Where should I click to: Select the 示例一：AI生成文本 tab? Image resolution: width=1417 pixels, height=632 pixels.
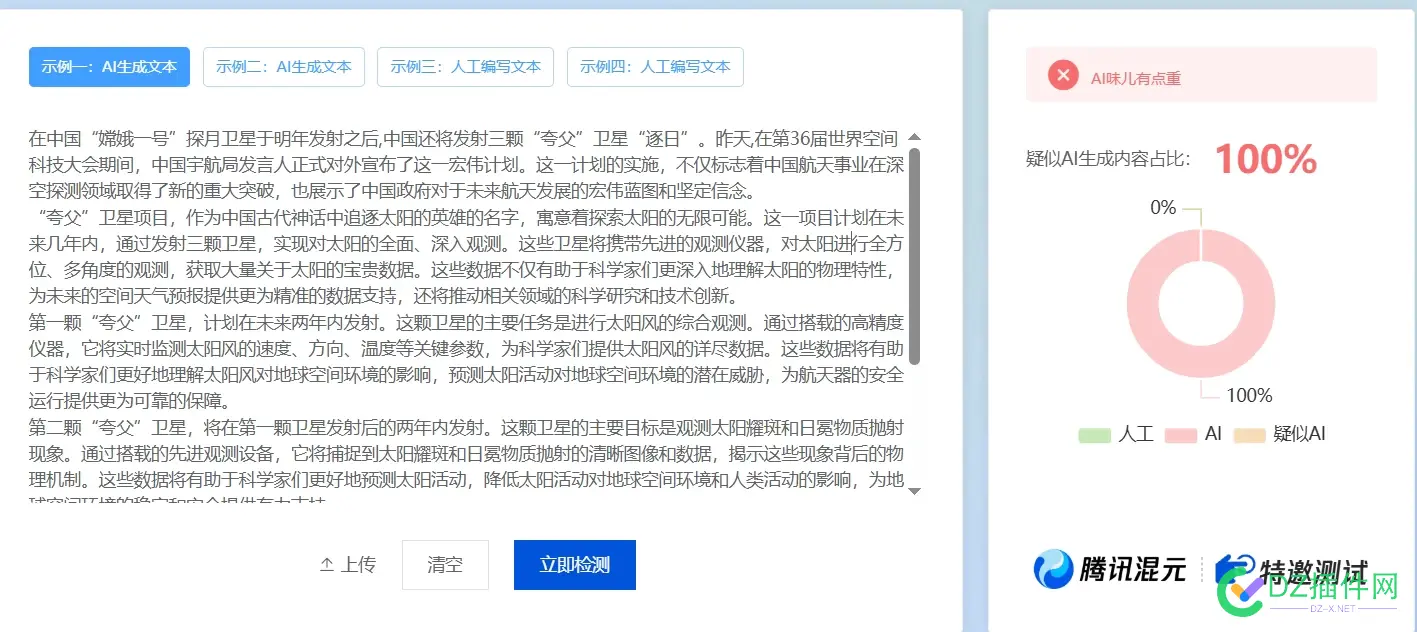tap(109, 67)
